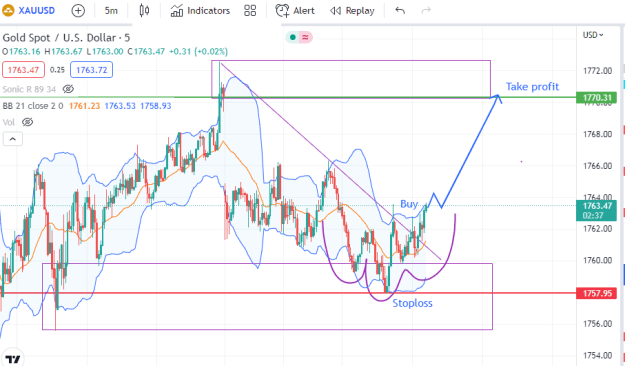Change the 5m timeframe interval
Viewport: 625px width, 366px height.
[x=111, y=11]
